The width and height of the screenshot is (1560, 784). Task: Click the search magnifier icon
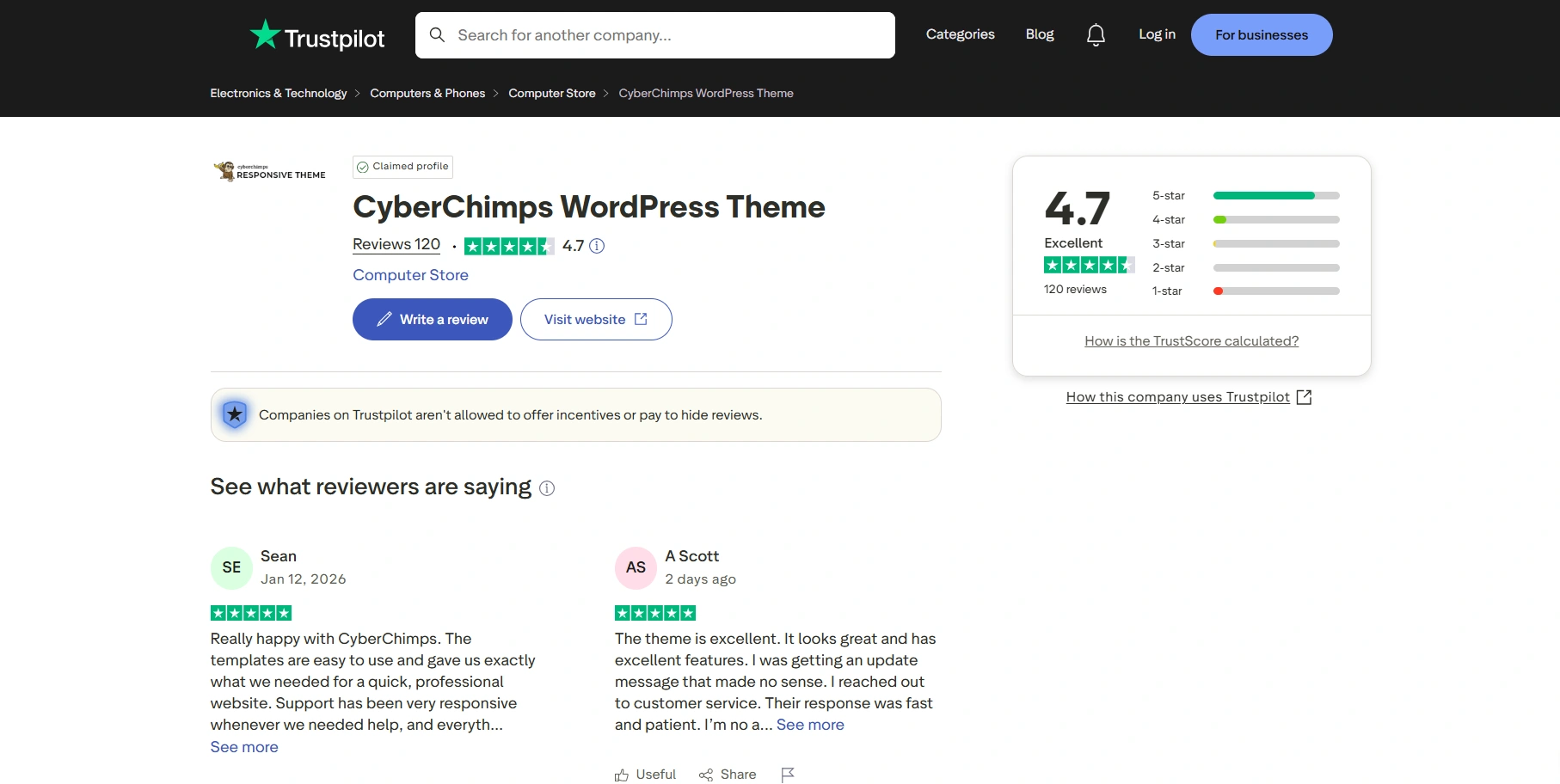[x=437, y=34]
